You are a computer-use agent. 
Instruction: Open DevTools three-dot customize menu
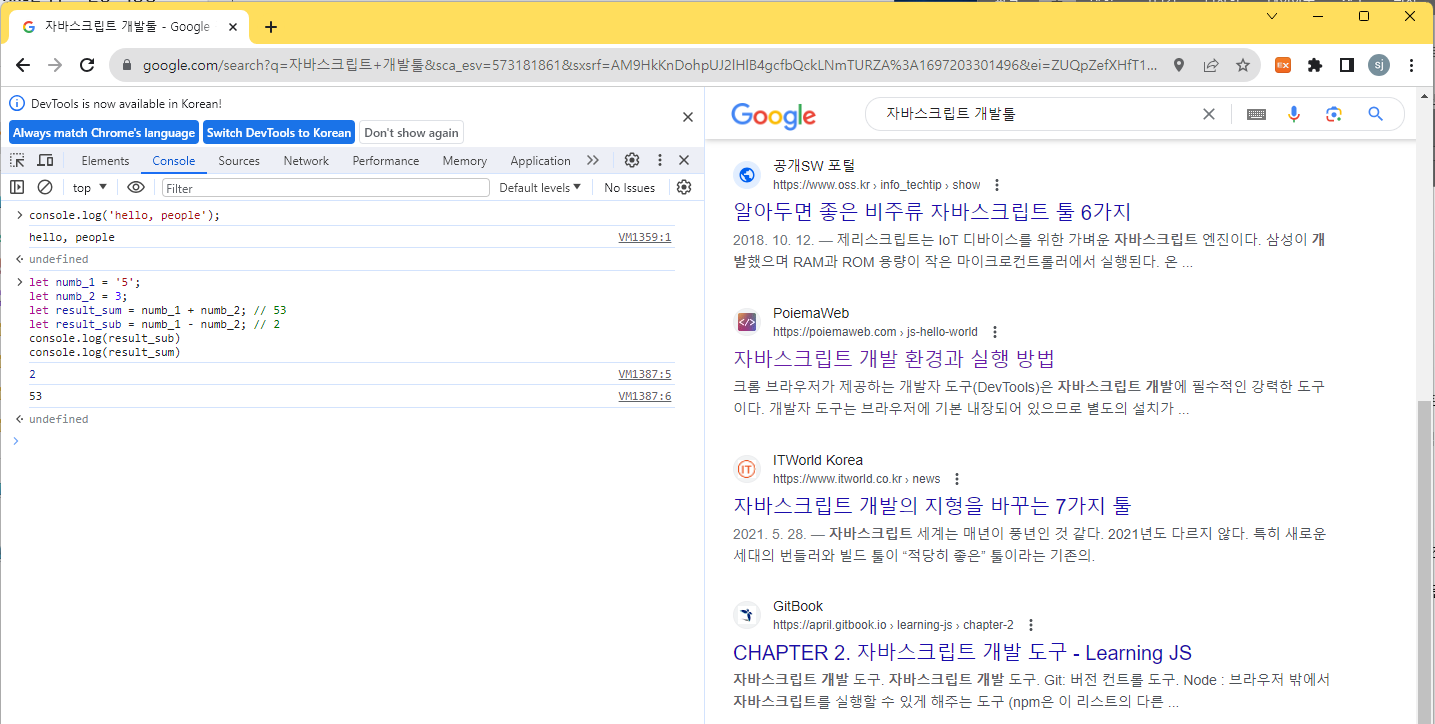659,160
